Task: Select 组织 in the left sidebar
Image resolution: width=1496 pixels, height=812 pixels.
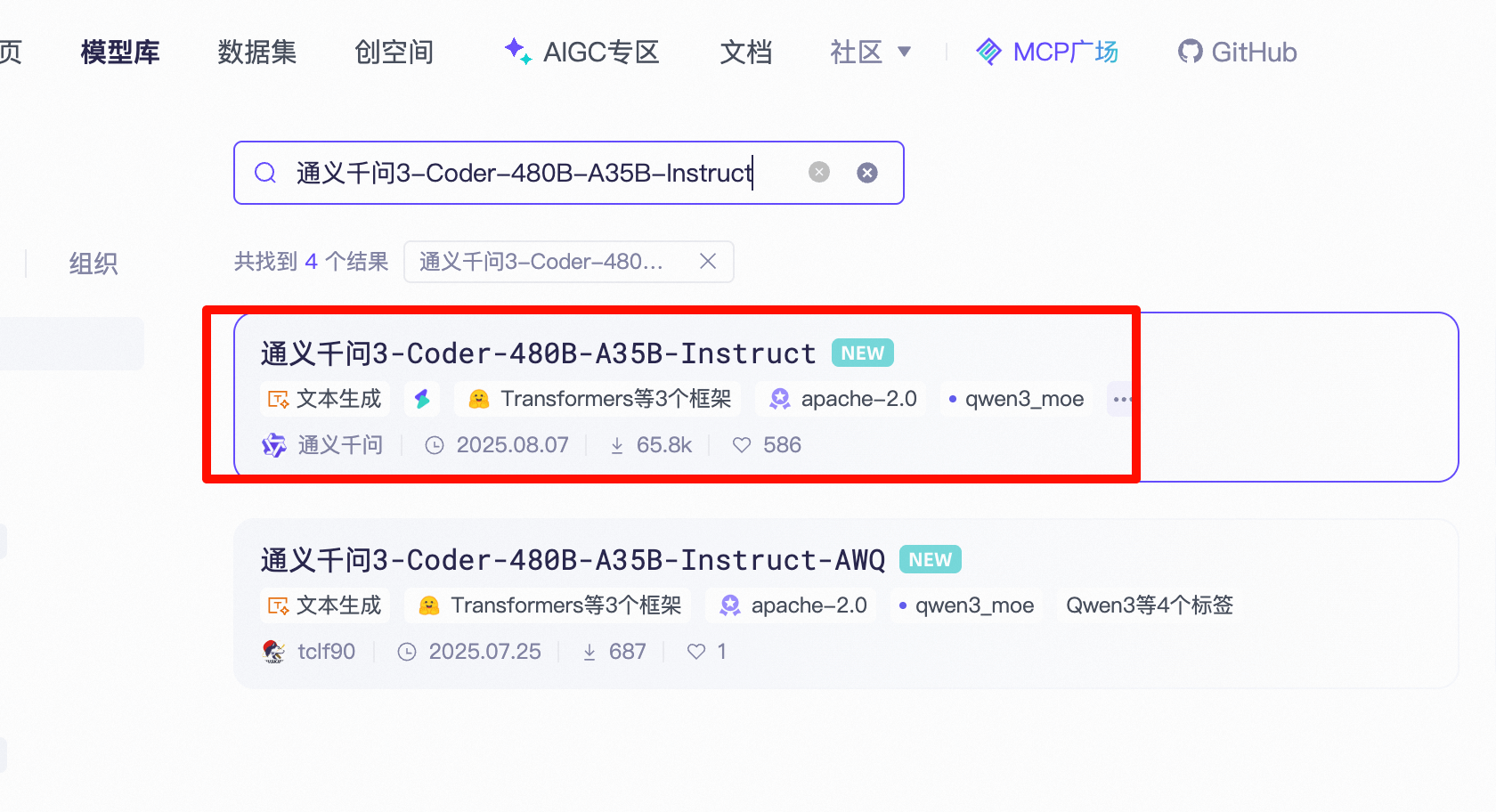Action: tap(93, 263)
